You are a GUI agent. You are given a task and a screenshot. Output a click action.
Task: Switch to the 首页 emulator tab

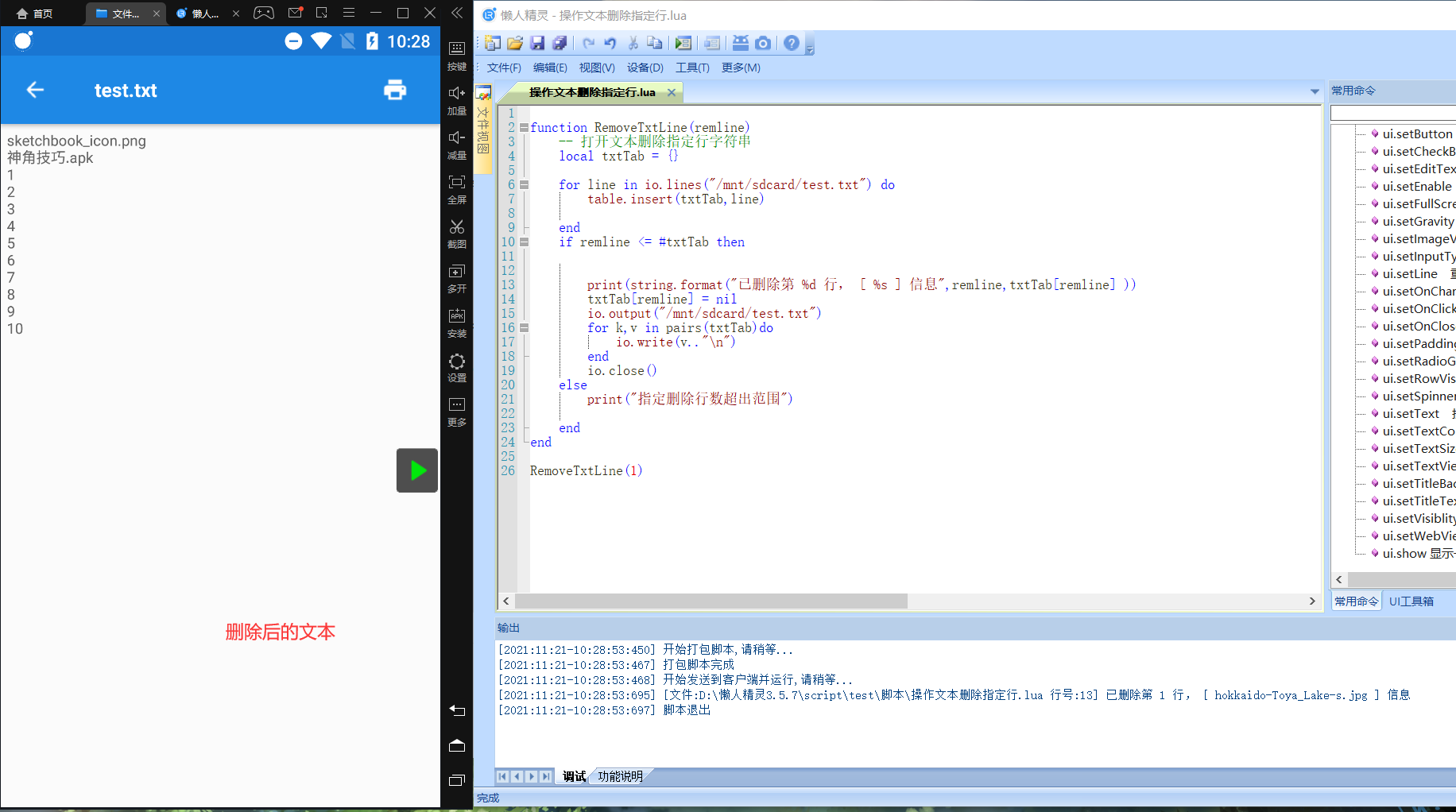[35, 14]
